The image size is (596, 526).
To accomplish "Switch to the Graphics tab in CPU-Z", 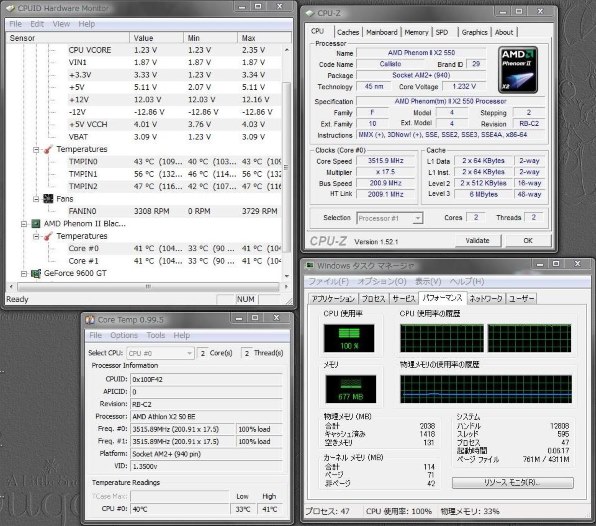I will coord(474,32).
